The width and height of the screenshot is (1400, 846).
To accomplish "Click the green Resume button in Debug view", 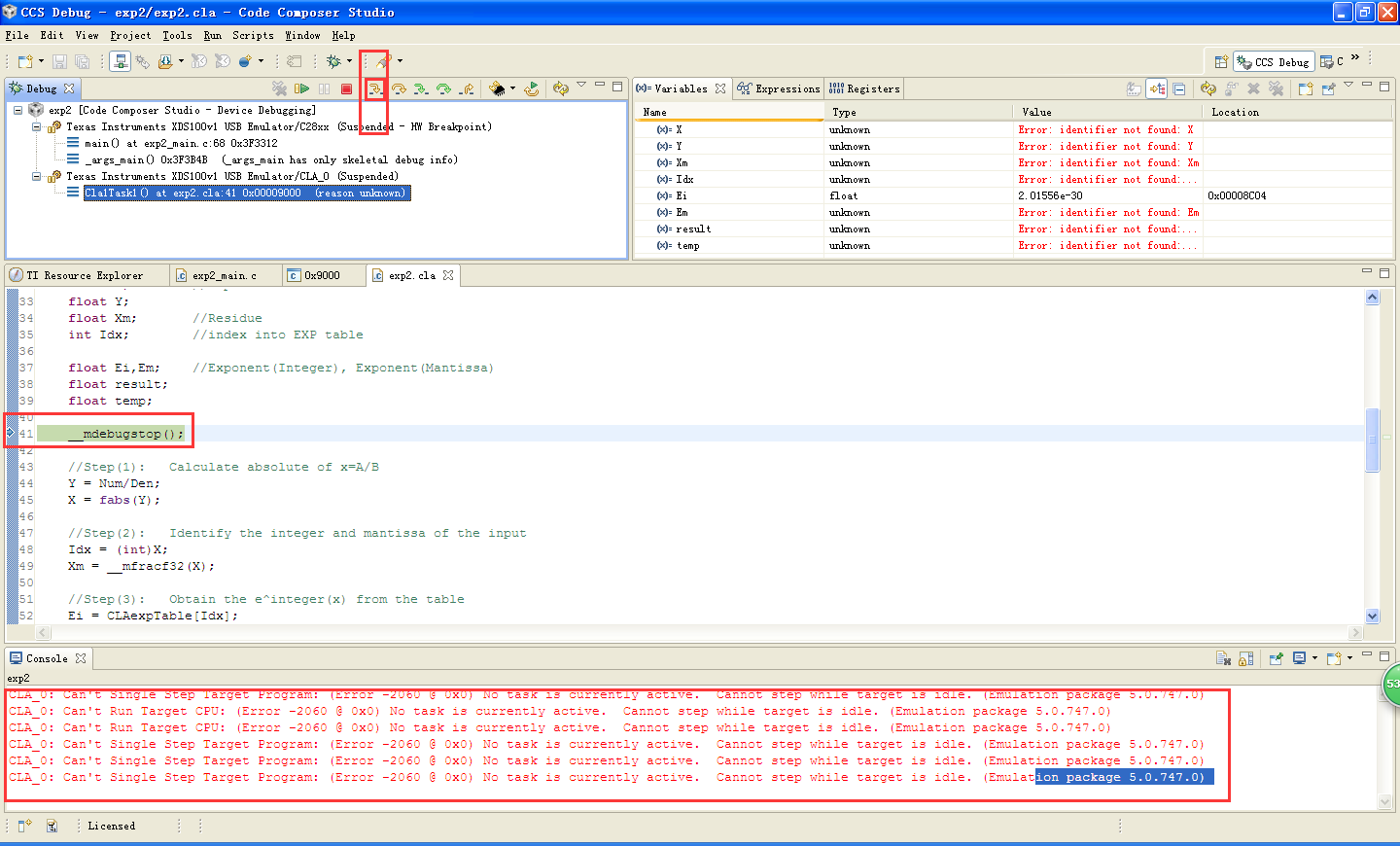I will click(301, 88).
